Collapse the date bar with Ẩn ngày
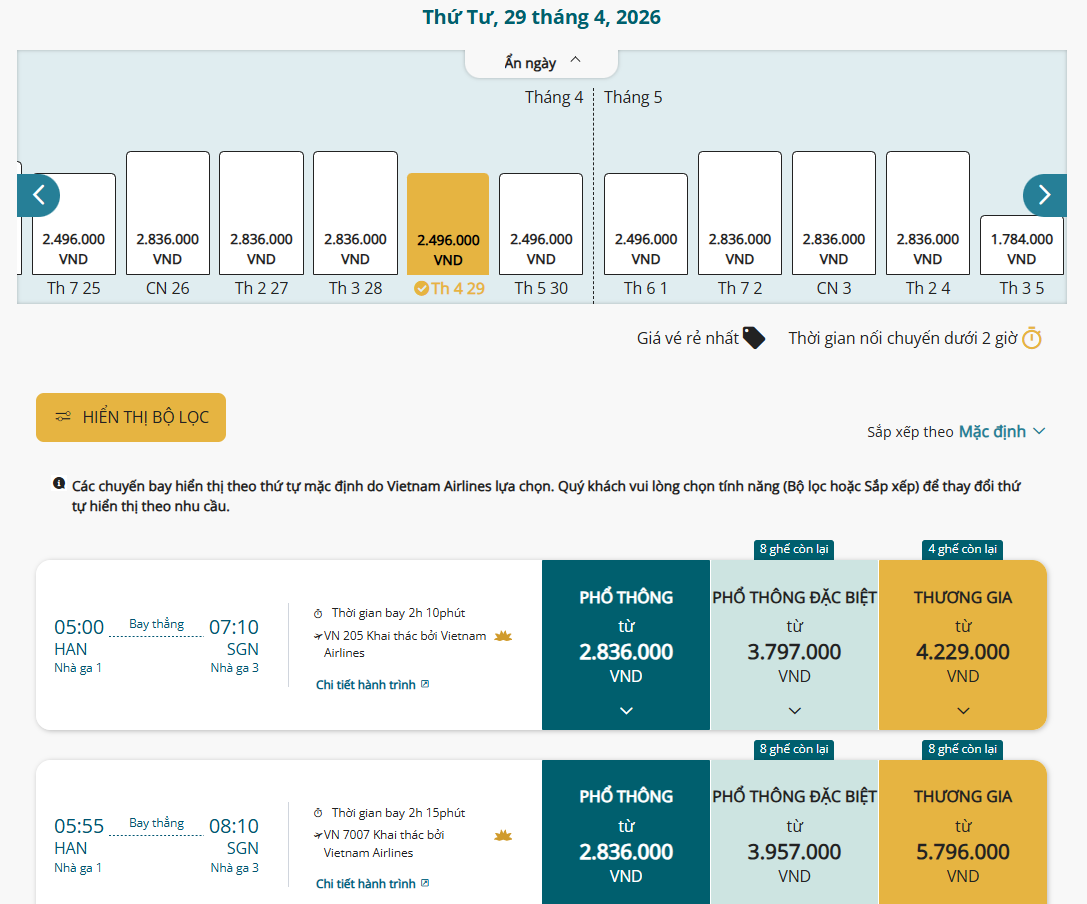This screenshot has width=1087, height=904. click(542, 62)
